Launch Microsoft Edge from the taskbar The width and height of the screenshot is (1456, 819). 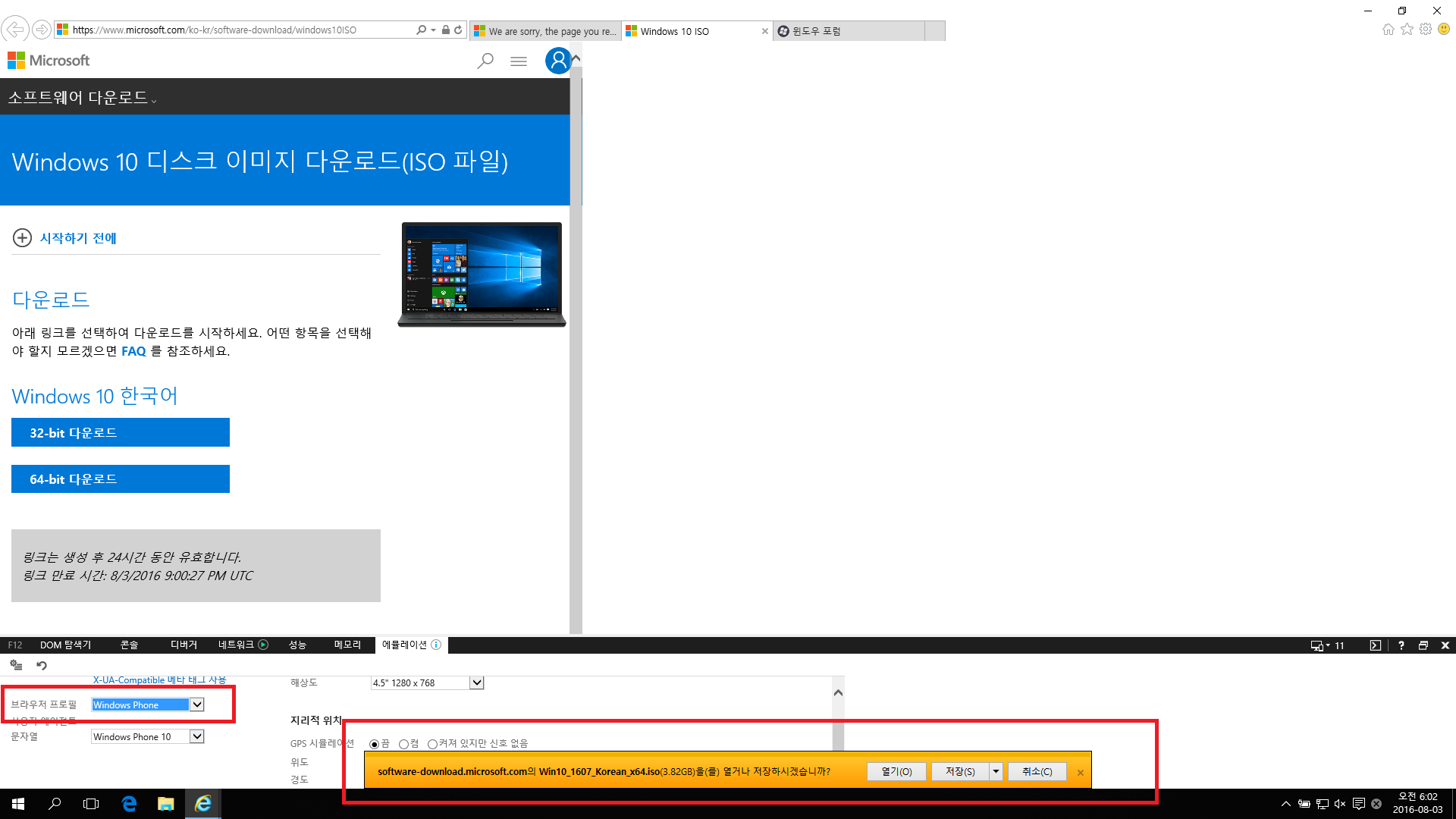(129, 804)
